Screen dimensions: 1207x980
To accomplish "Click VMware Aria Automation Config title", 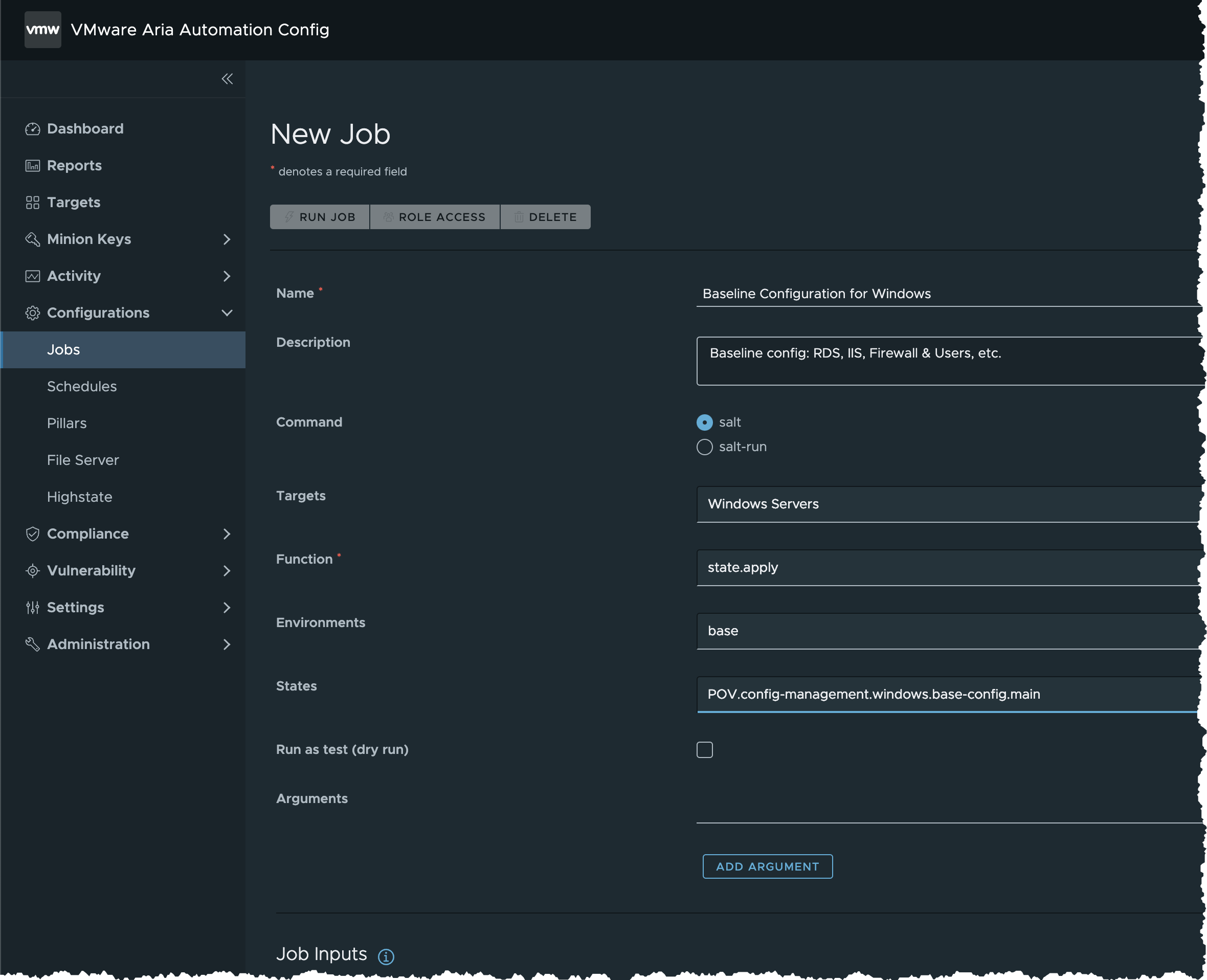I will (200, 30).
